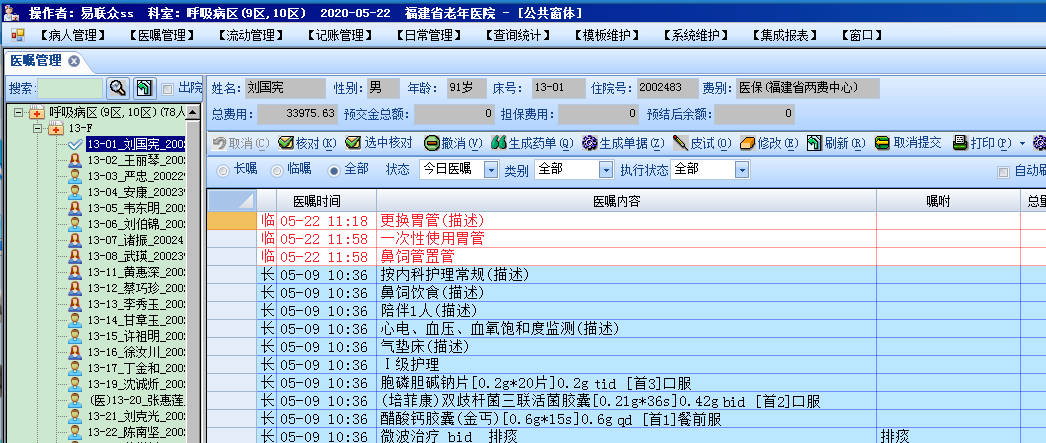Open the 记账管理 menu
The width and height of the screenshot is (1046, 443).
(340, 36)
